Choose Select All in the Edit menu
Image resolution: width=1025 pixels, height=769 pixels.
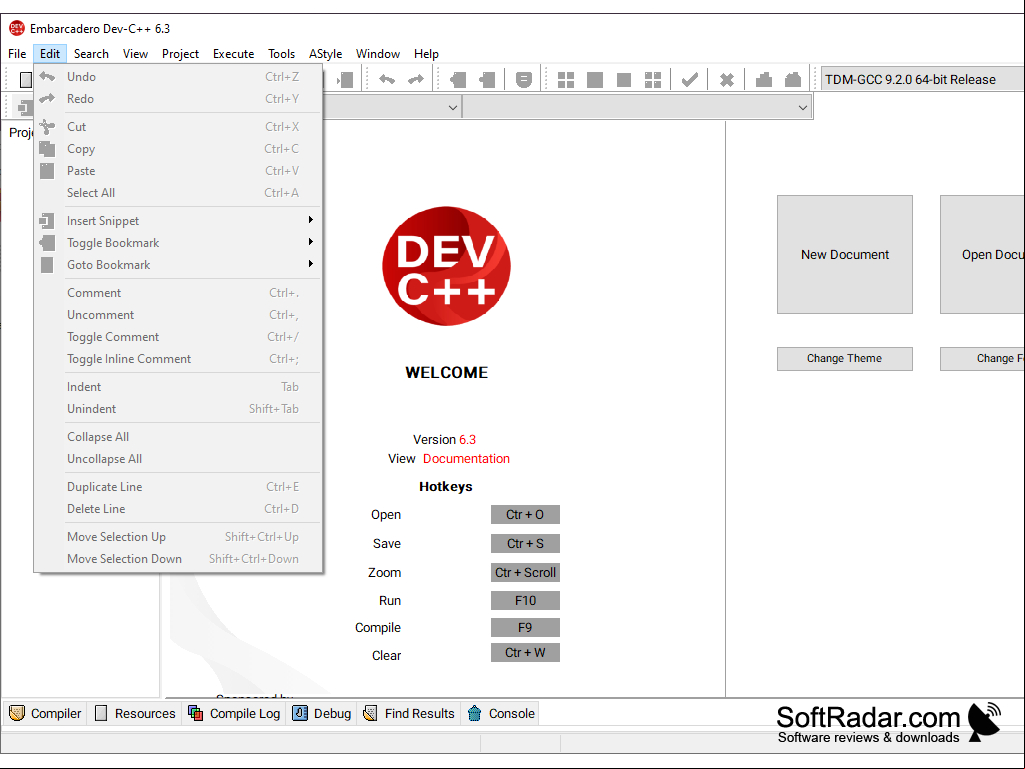tap(178, 193)
